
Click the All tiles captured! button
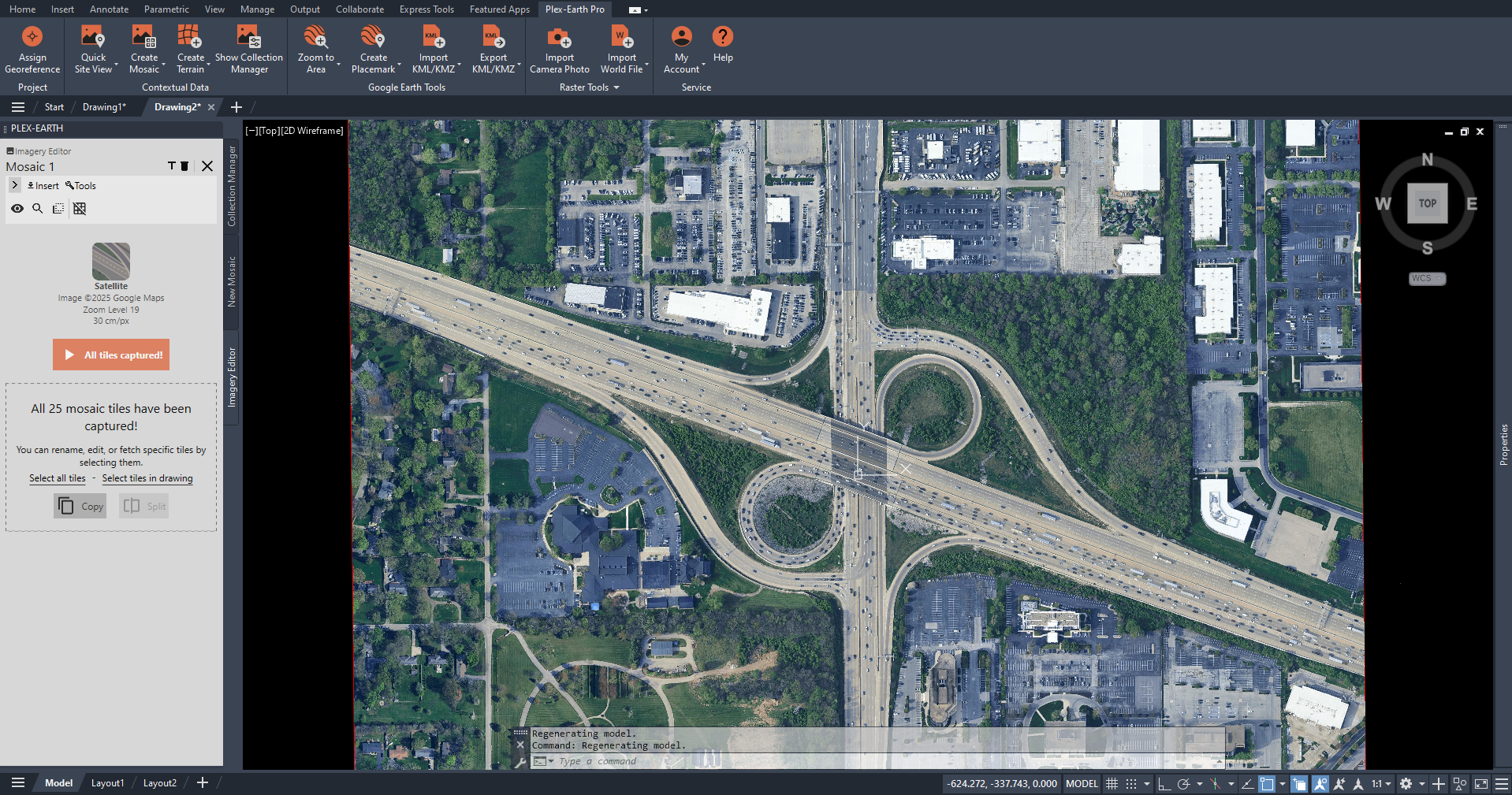[x=111, y=355]
